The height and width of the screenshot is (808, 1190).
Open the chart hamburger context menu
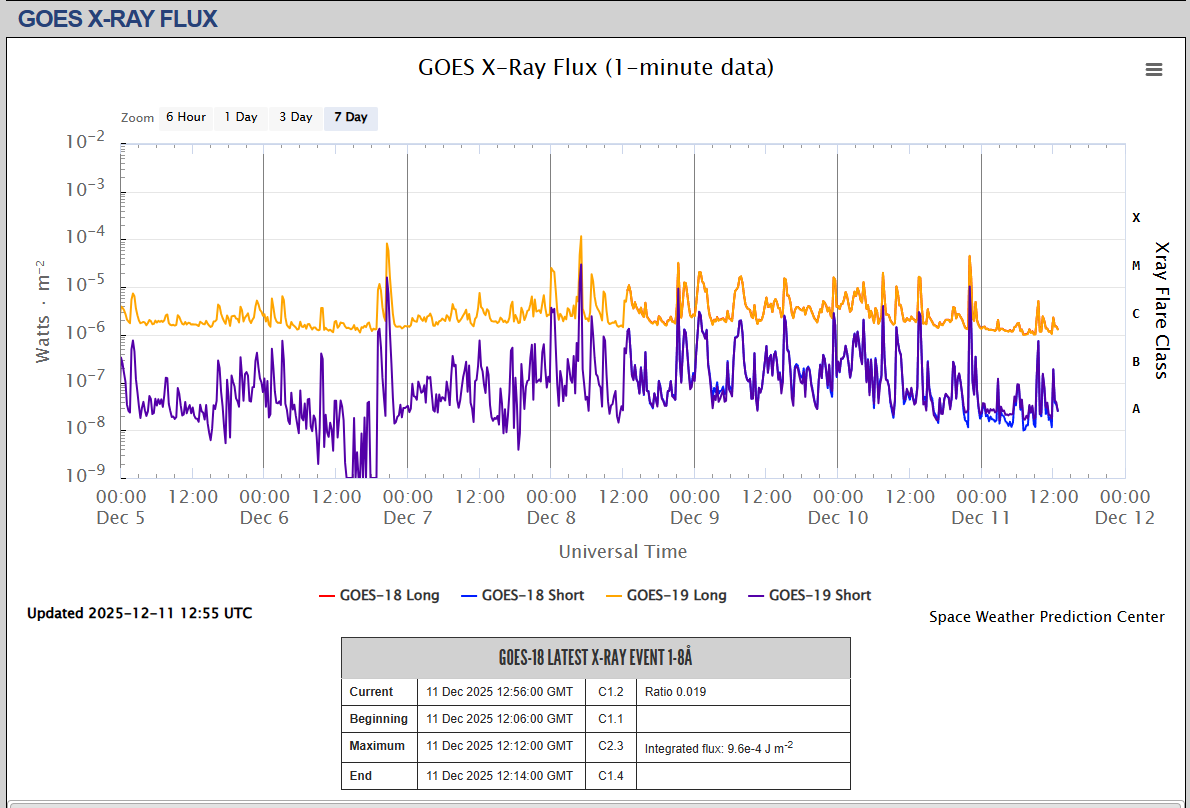(x=1153, y=69)
